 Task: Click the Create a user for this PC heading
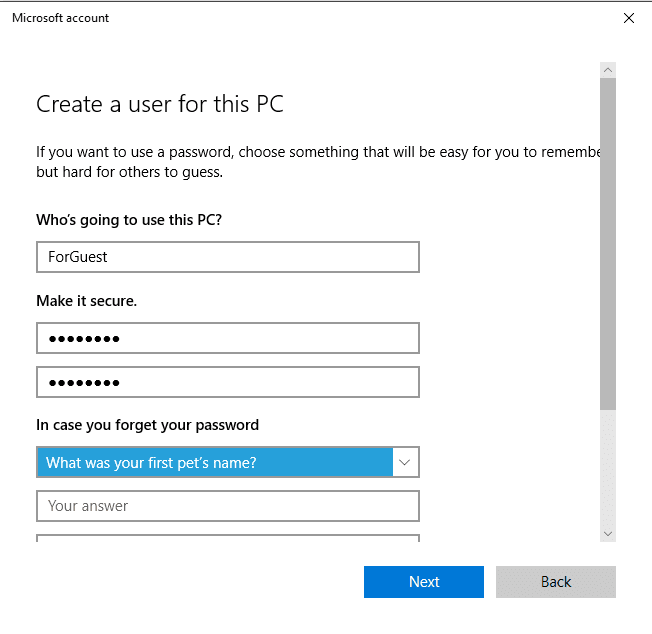[x=160, y=104]
